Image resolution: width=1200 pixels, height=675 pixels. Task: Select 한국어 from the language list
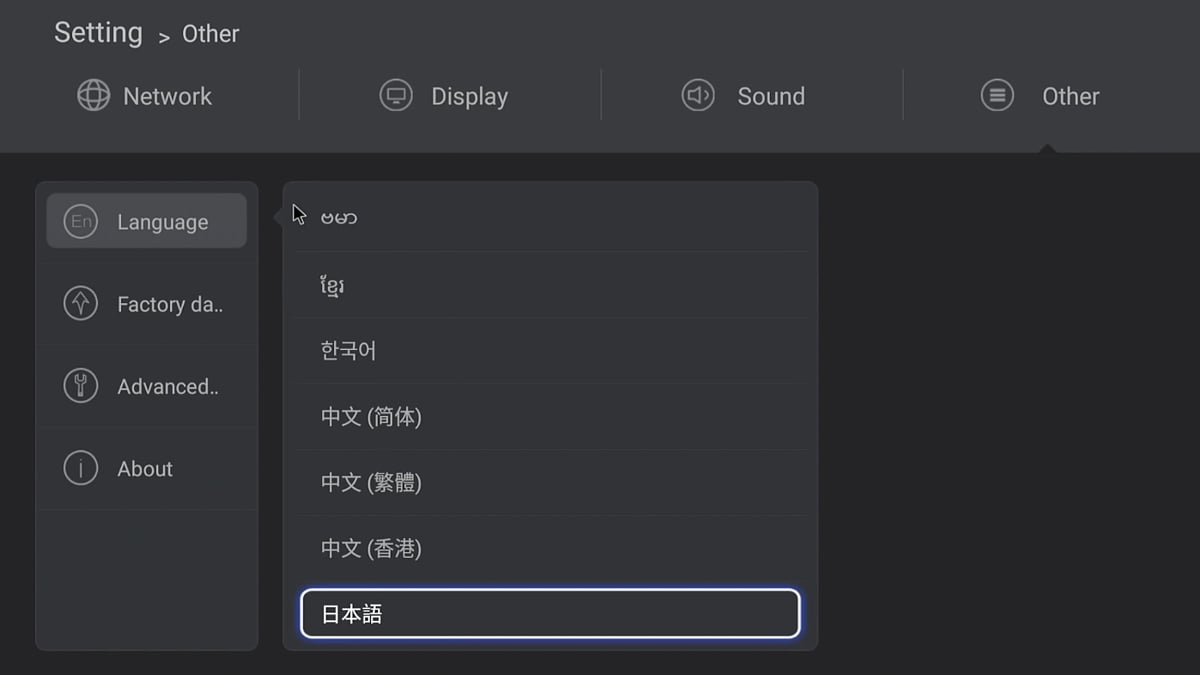coord(550,351)
